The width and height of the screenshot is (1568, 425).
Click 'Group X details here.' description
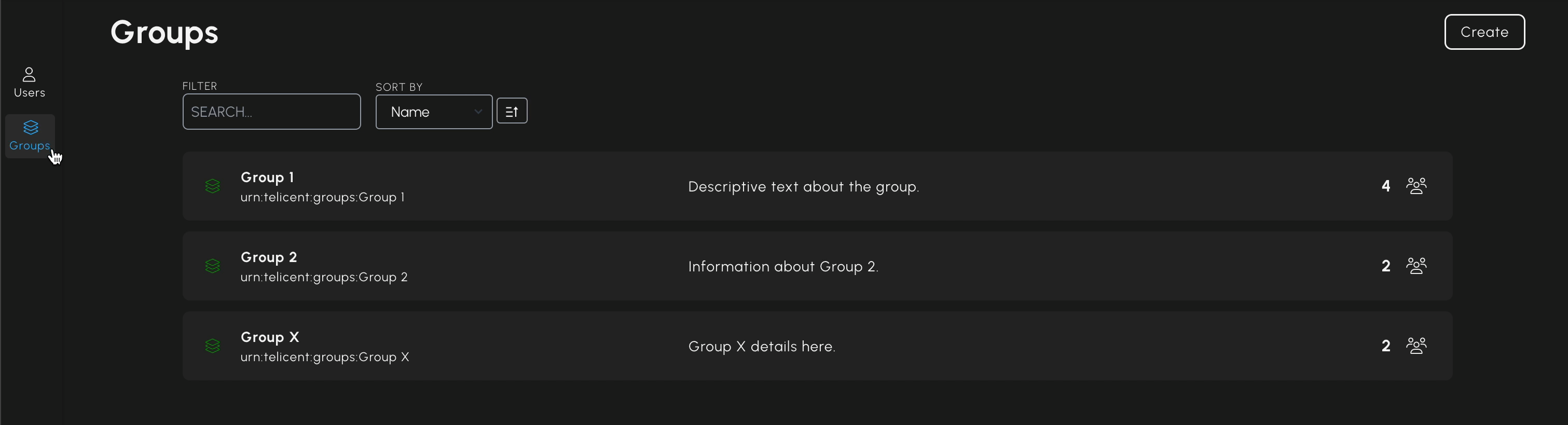coord(762,347)
